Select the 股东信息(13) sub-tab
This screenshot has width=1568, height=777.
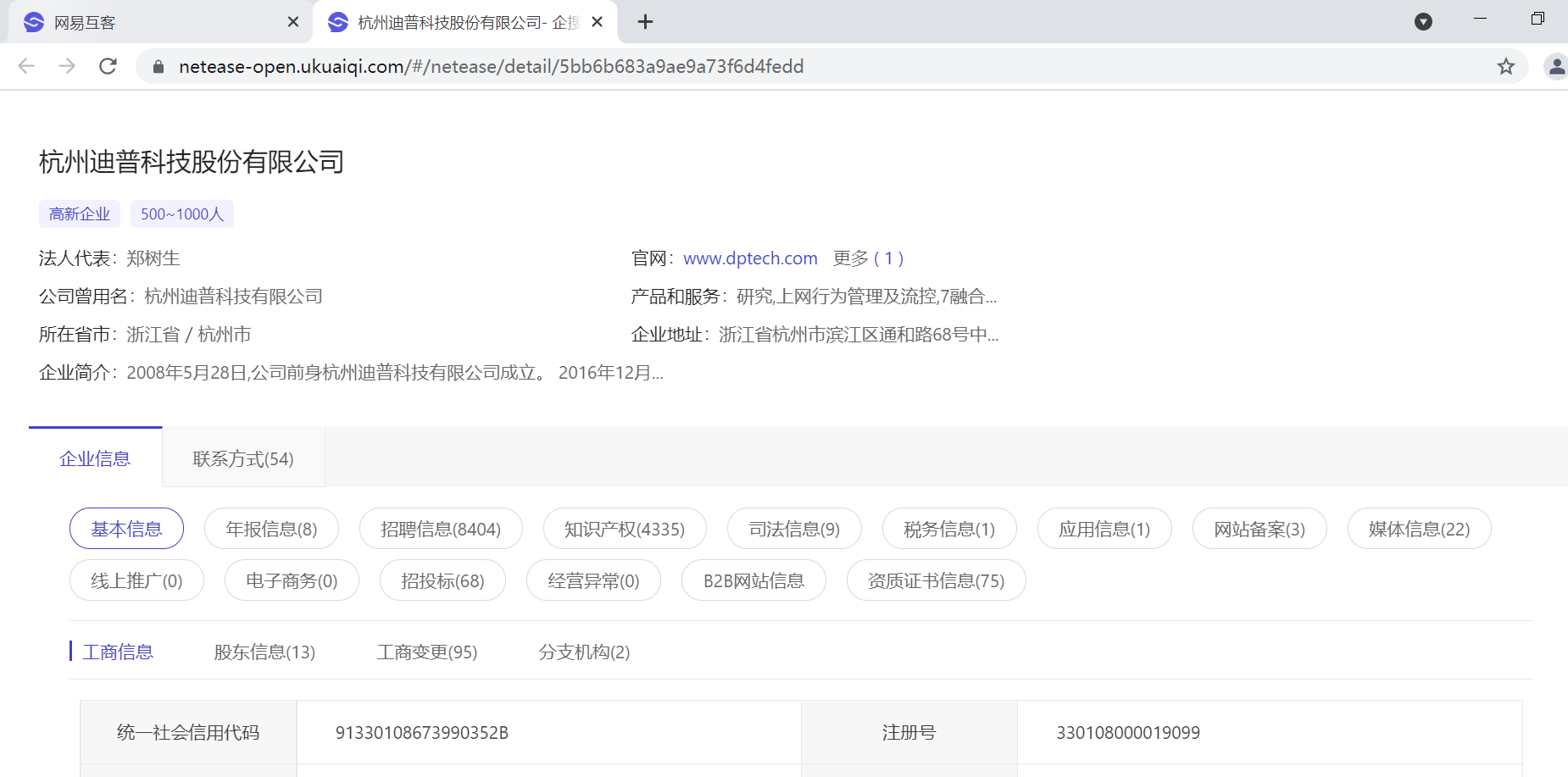(x=264, y=652)
